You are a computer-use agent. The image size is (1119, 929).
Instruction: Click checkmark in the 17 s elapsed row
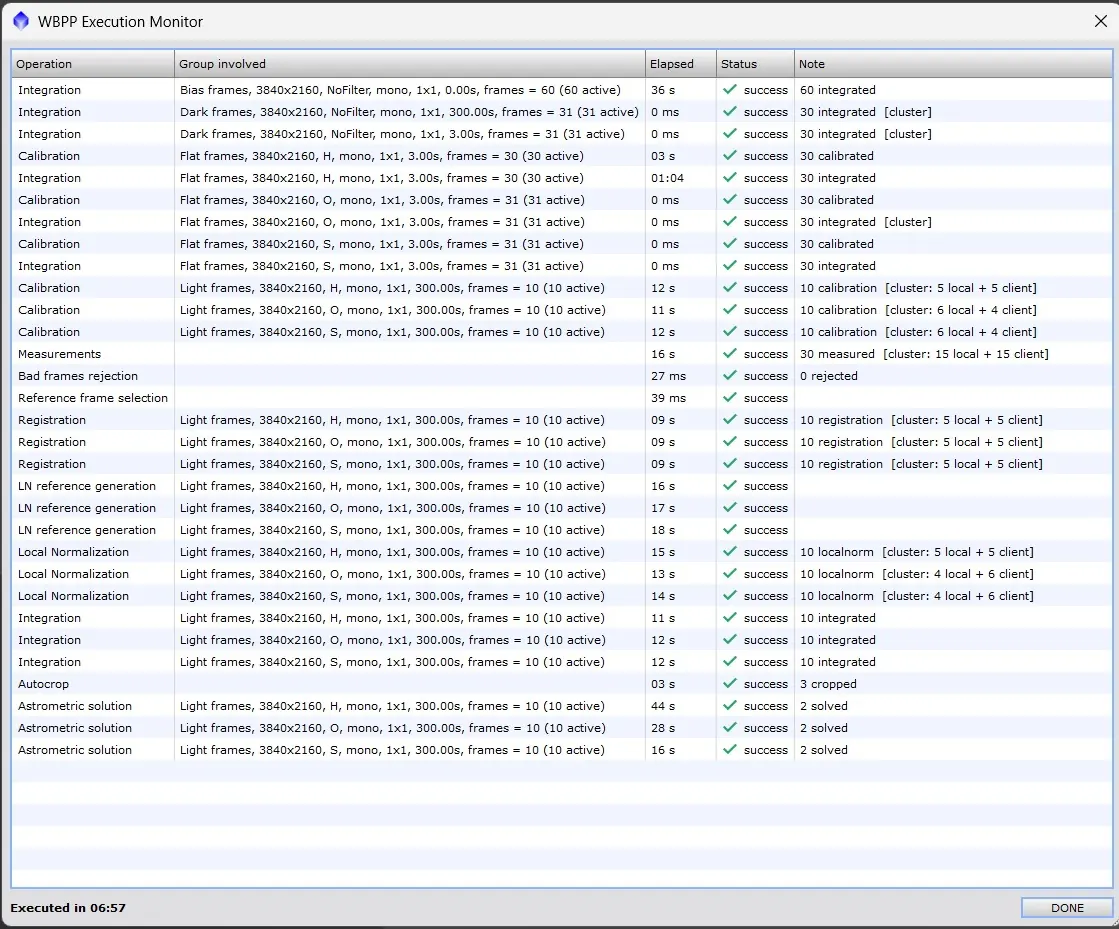729,507
